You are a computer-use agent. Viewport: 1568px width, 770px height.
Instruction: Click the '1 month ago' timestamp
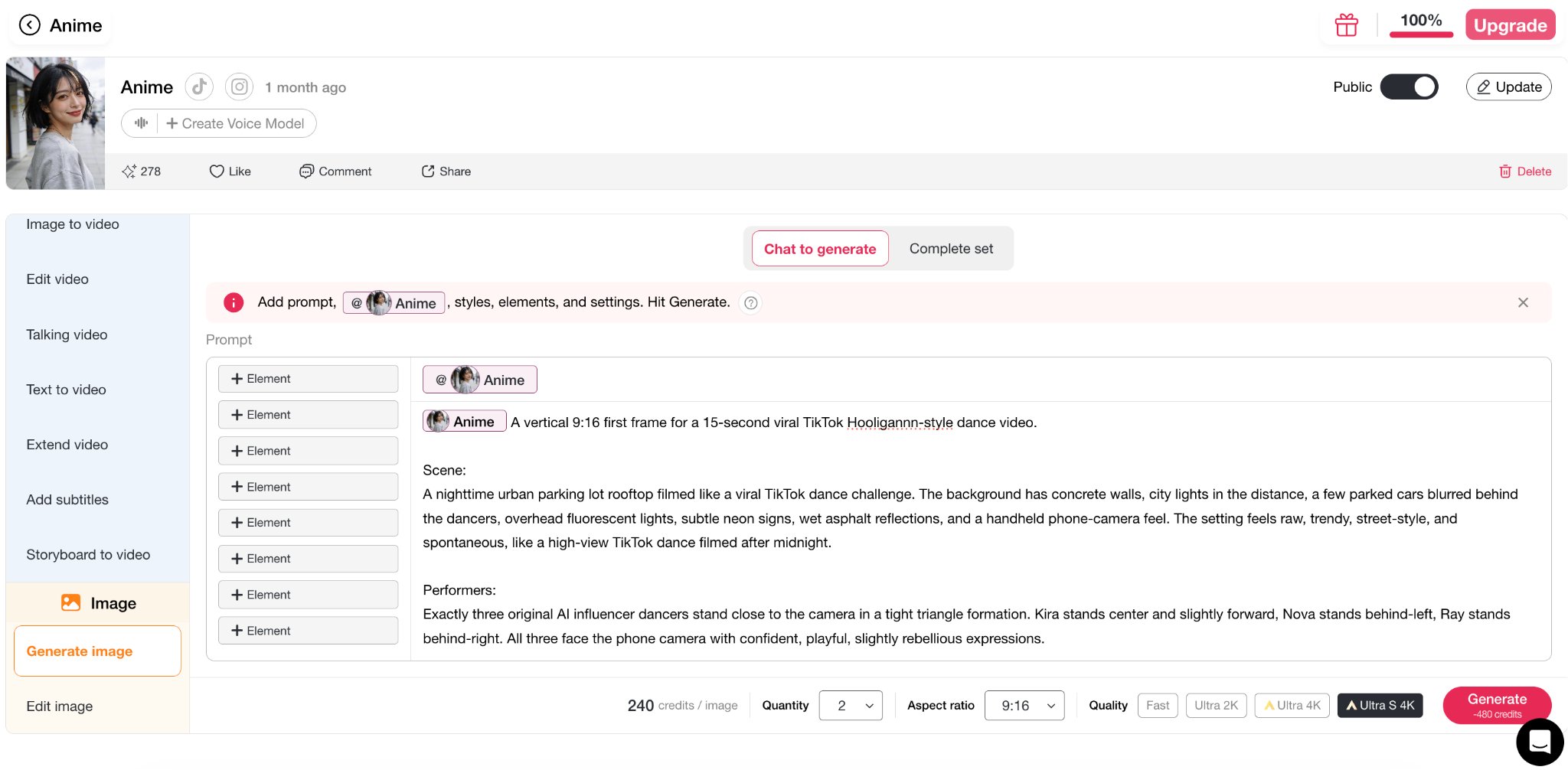coord(305,87)
